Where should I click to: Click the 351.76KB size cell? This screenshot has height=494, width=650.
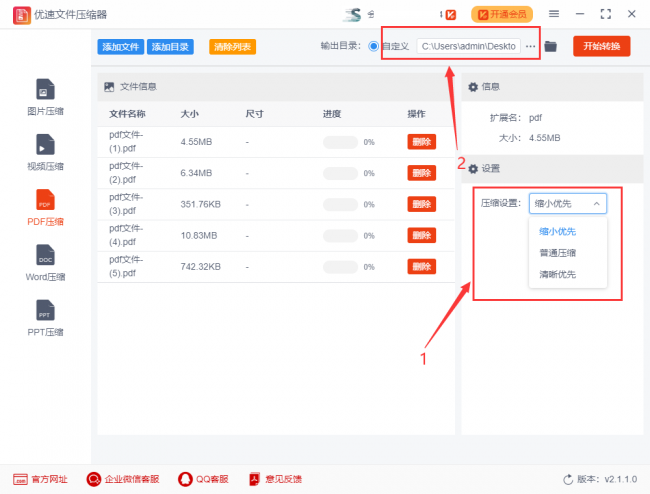click(200, 204)
